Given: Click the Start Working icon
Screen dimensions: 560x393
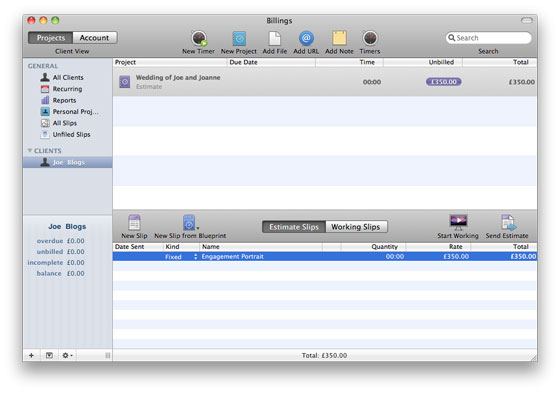Looking at the screenshot, I should pos(458,222).
